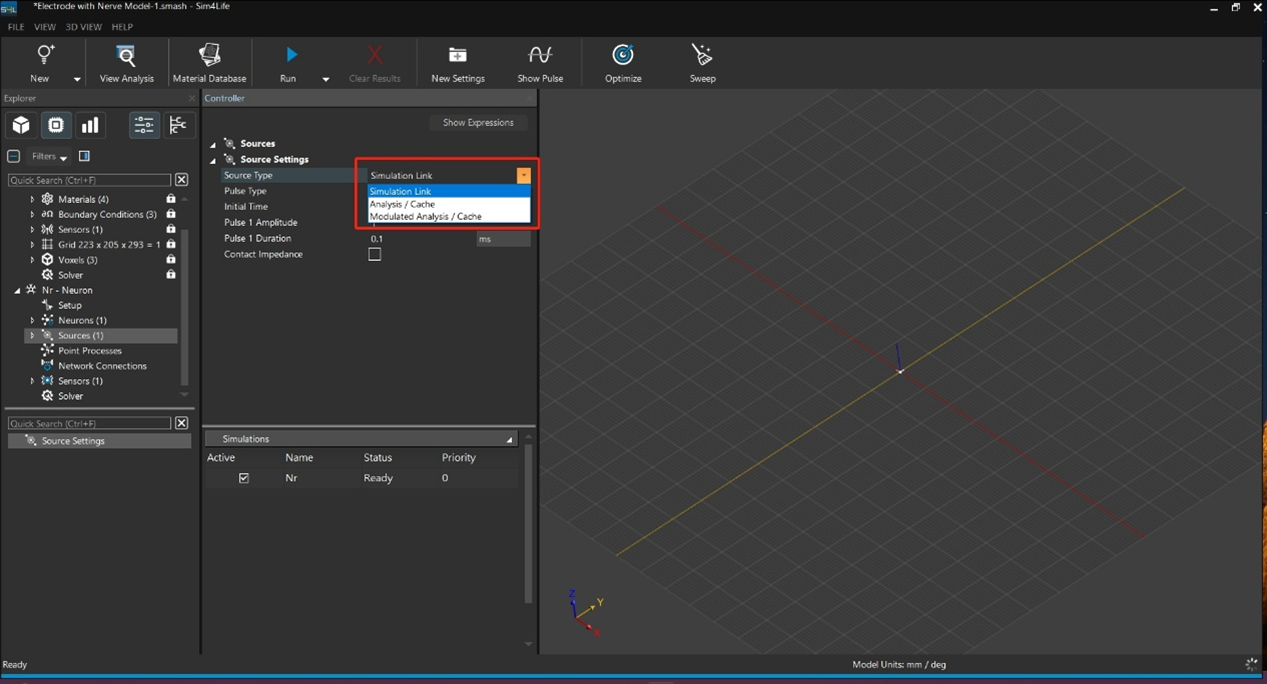
Task: Click the View Analysis icon
Action: 126,55
